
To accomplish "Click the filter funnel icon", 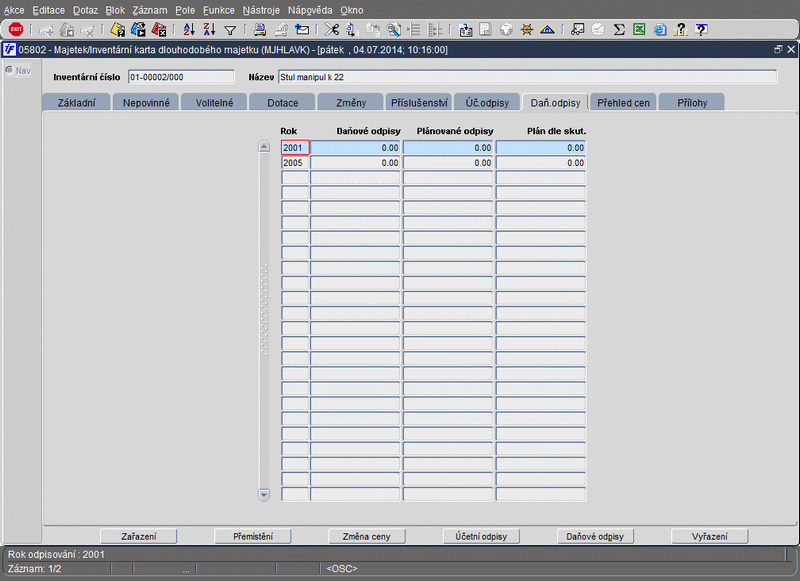I will [x=230, y=31].
